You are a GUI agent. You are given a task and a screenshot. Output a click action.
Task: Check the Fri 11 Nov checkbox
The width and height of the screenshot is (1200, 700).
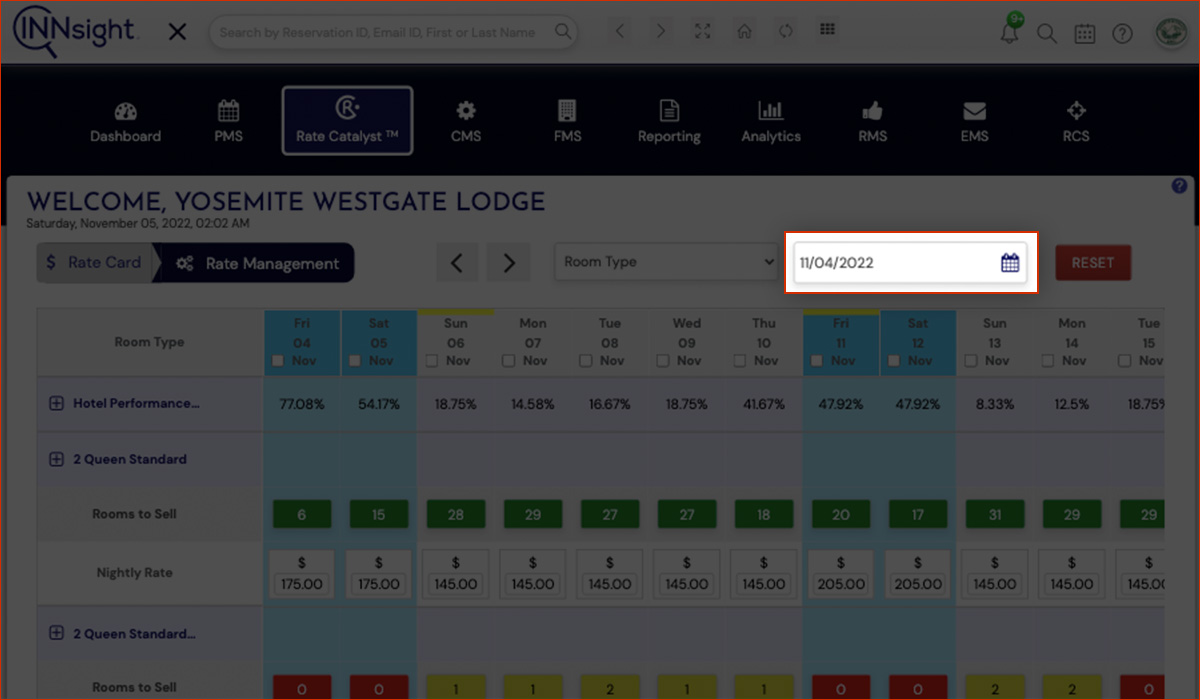[x=818, y=361]
